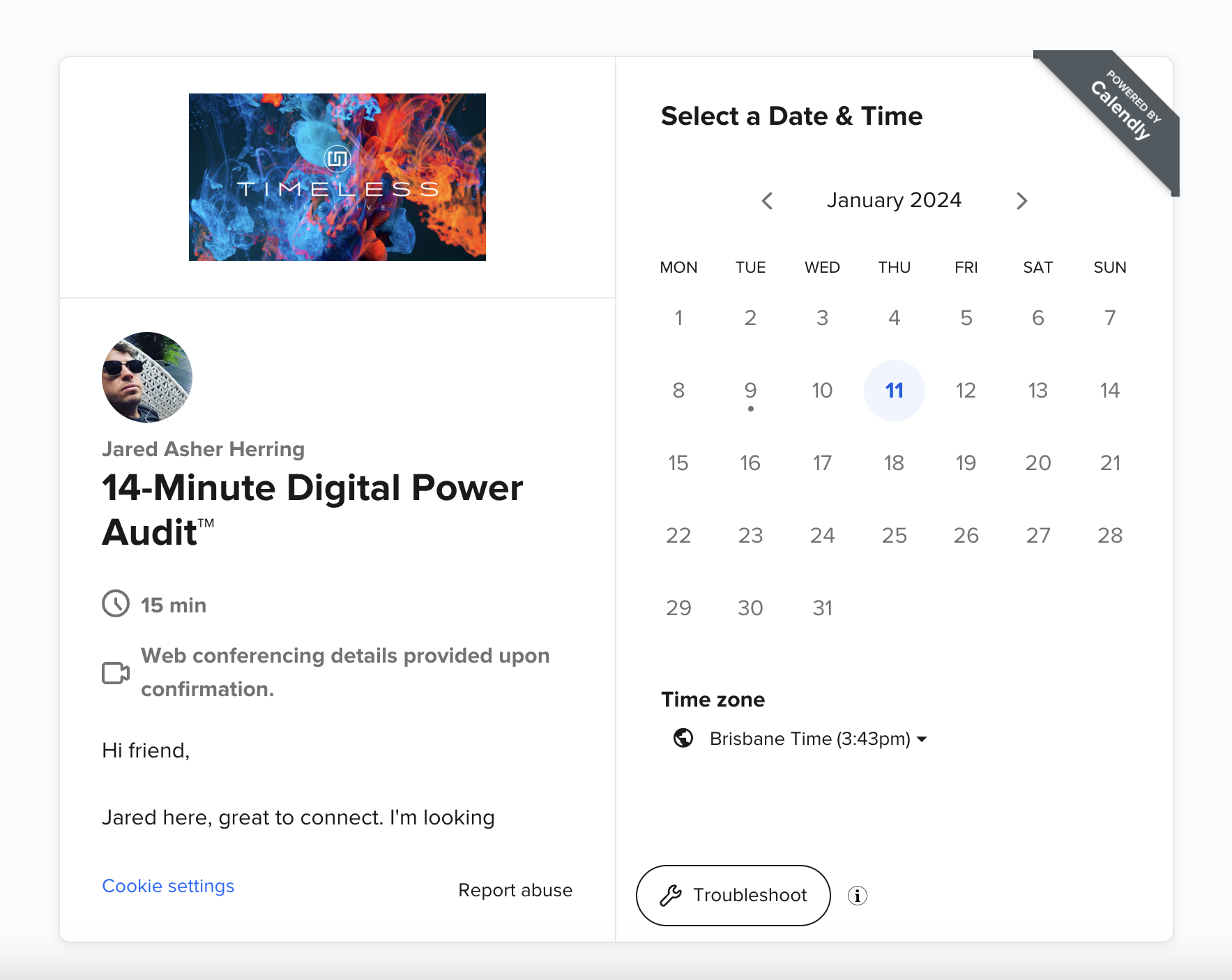Pick January 24 date

[x=823, y=536]
